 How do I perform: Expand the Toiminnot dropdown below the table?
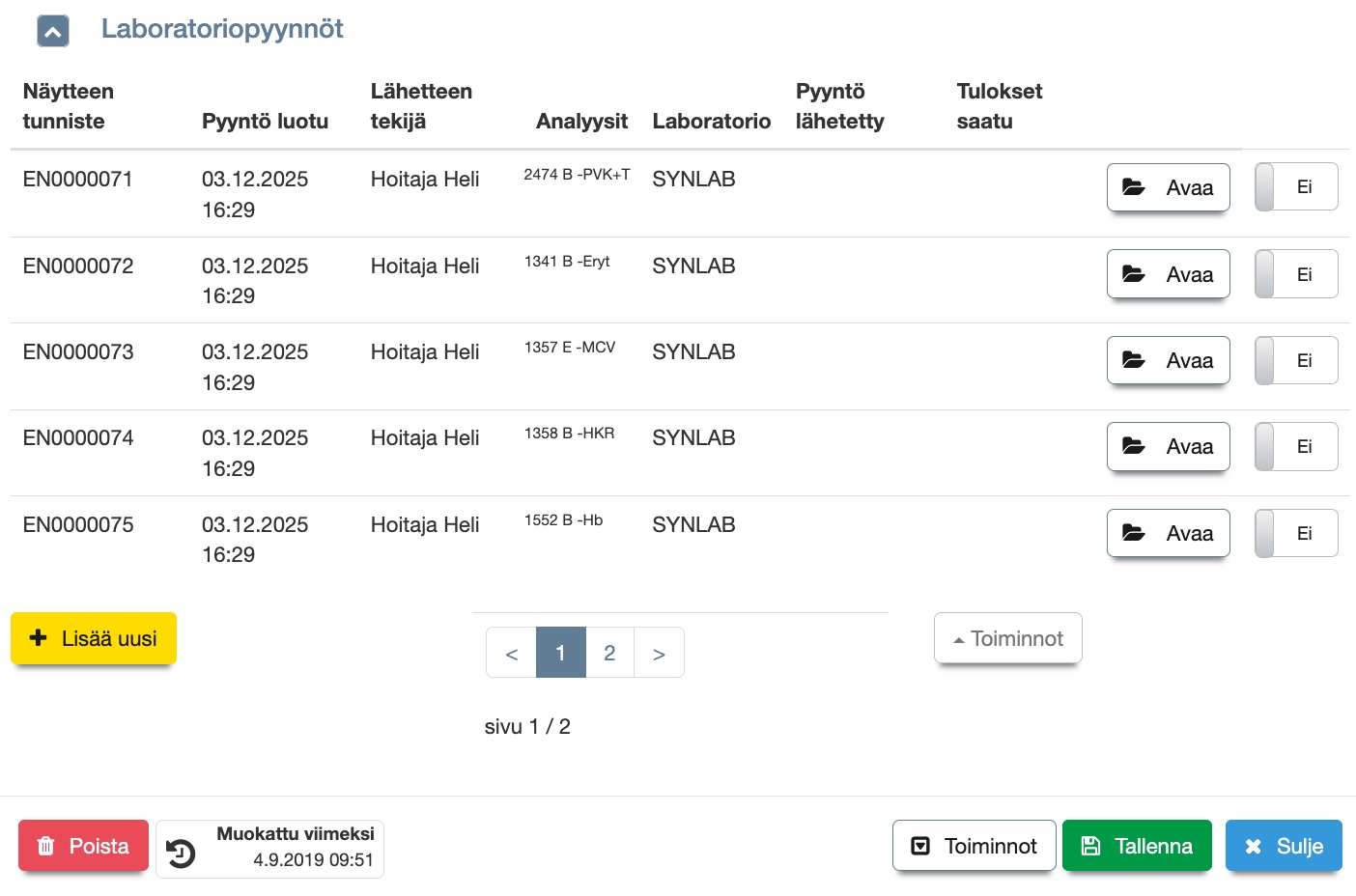point(1007,638)
